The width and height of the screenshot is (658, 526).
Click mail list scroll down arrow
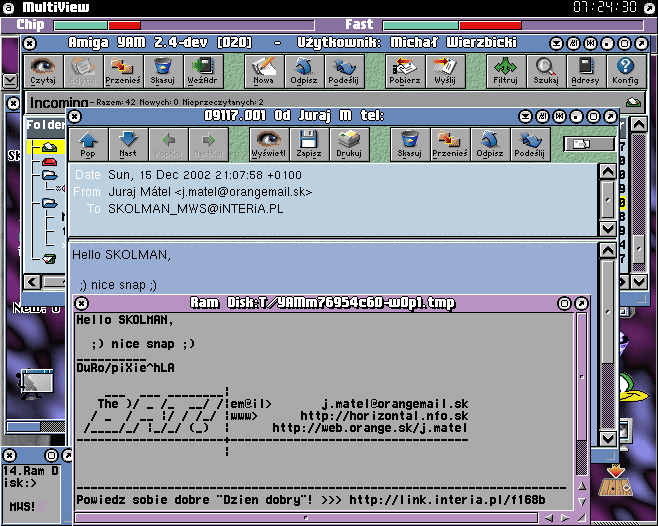pyautogui.click(x=639, y=282)
